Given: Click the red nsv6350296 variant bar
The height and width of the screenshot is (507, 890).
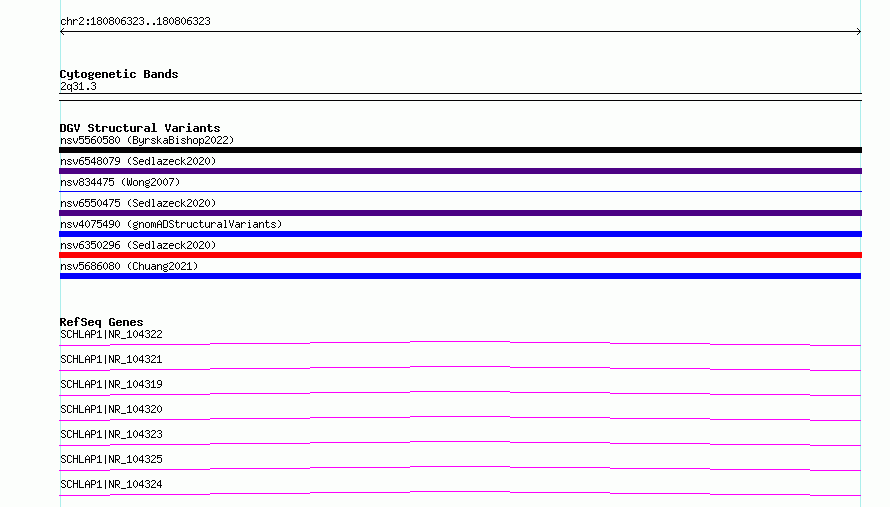Looking at the screenshot, I should tap(460, 255).
